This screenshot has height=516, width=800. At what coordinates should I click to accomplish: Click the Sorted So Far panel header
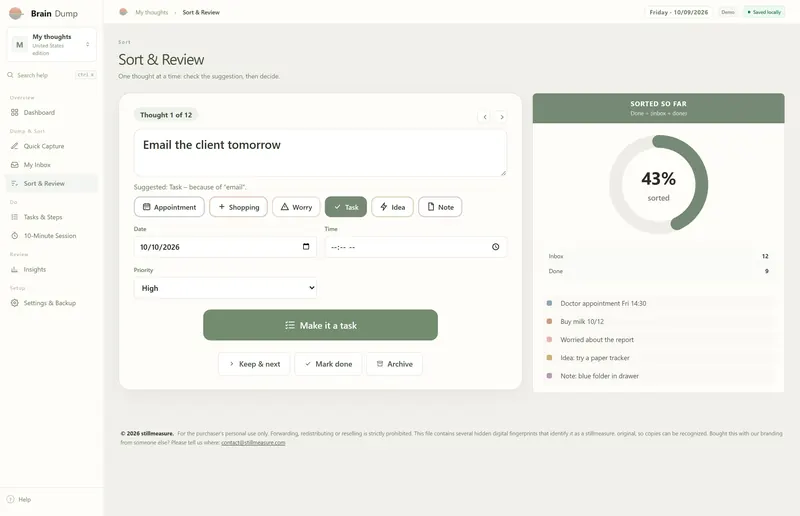tap(659, 108)
